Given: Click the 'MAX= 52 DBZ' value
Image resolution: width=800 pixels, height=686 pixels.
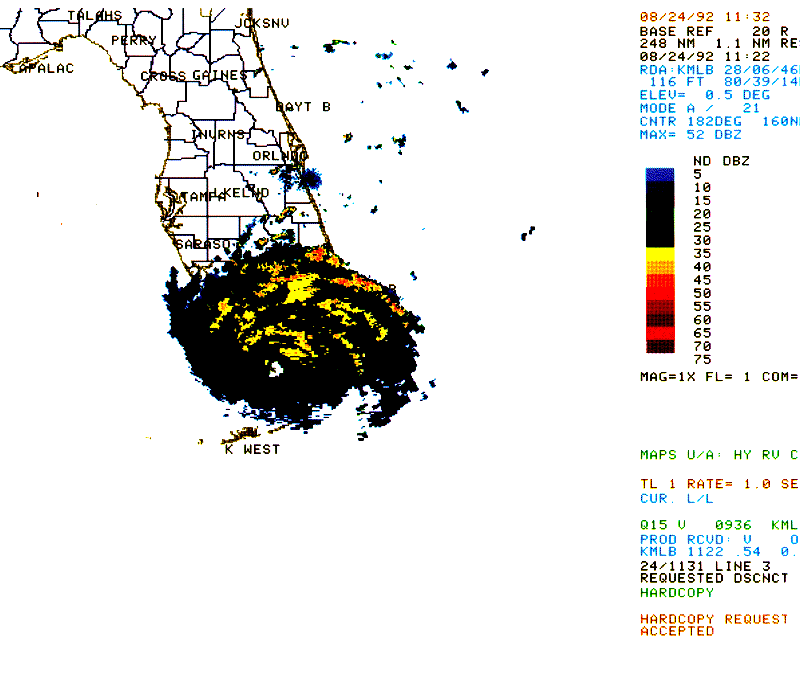Looking at the screenshot, I should (690, 135).
